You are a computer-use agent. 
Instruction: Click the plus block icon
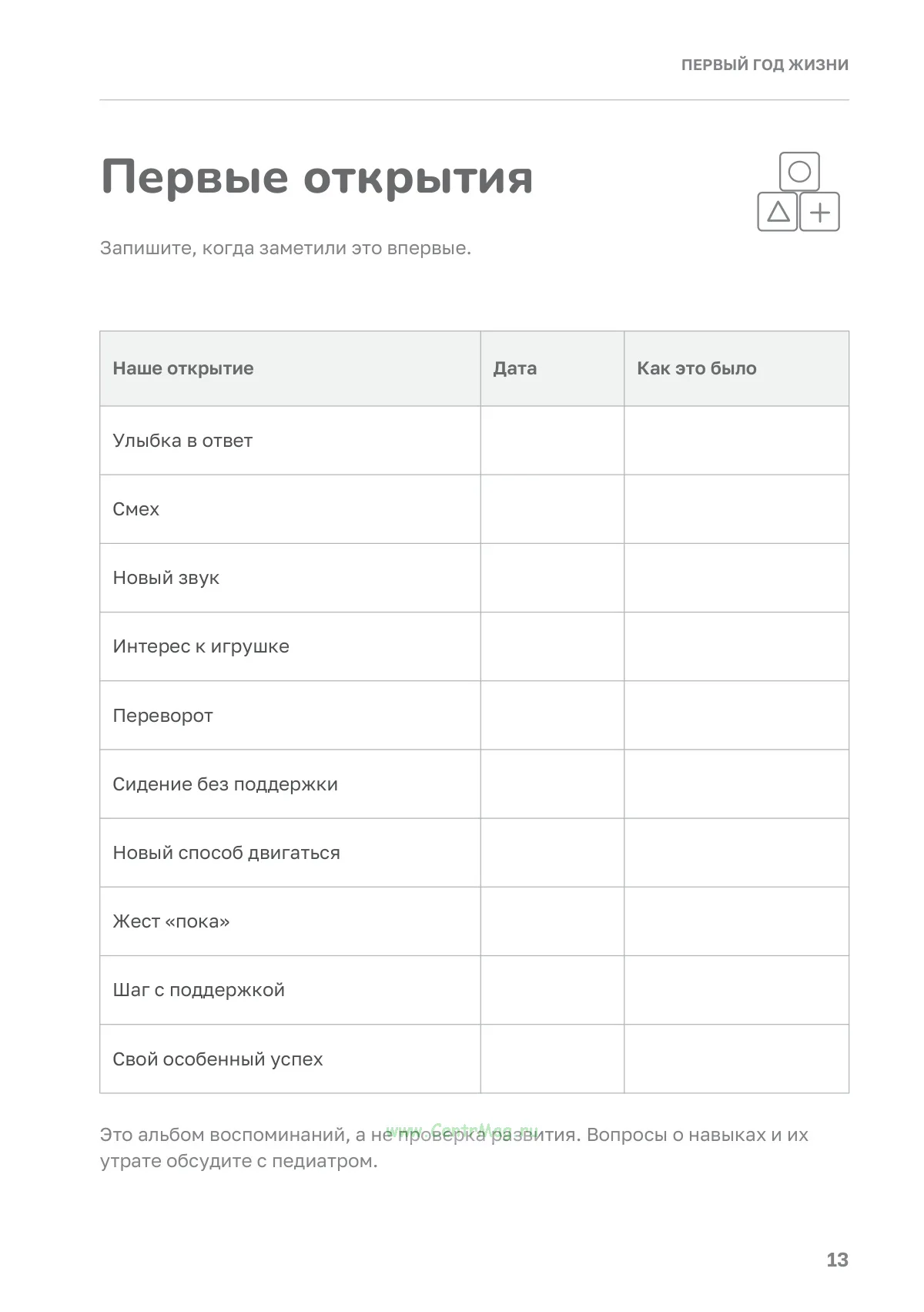click(x=820, y=212)
